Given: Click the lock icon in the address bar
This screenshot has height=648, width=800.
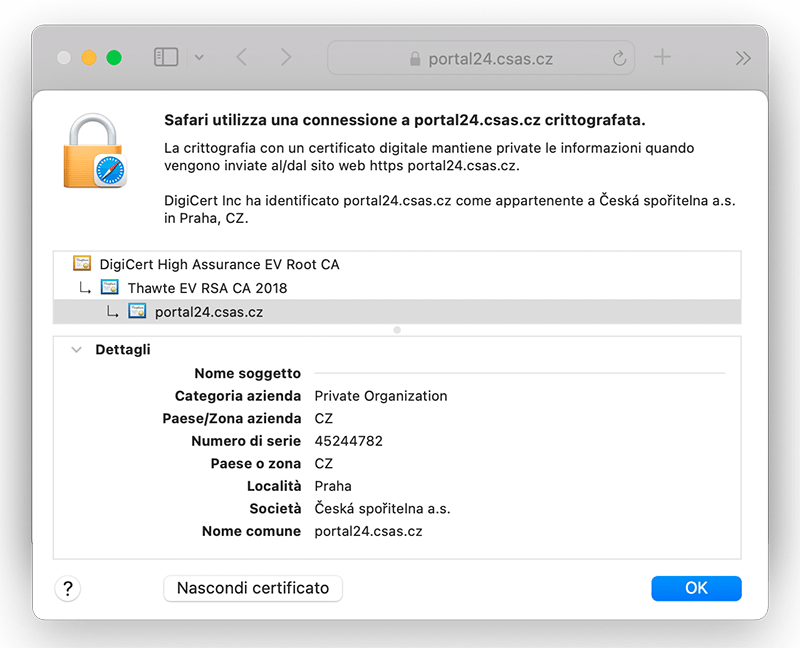Looking at the screenshot, I should pos(415,59).
